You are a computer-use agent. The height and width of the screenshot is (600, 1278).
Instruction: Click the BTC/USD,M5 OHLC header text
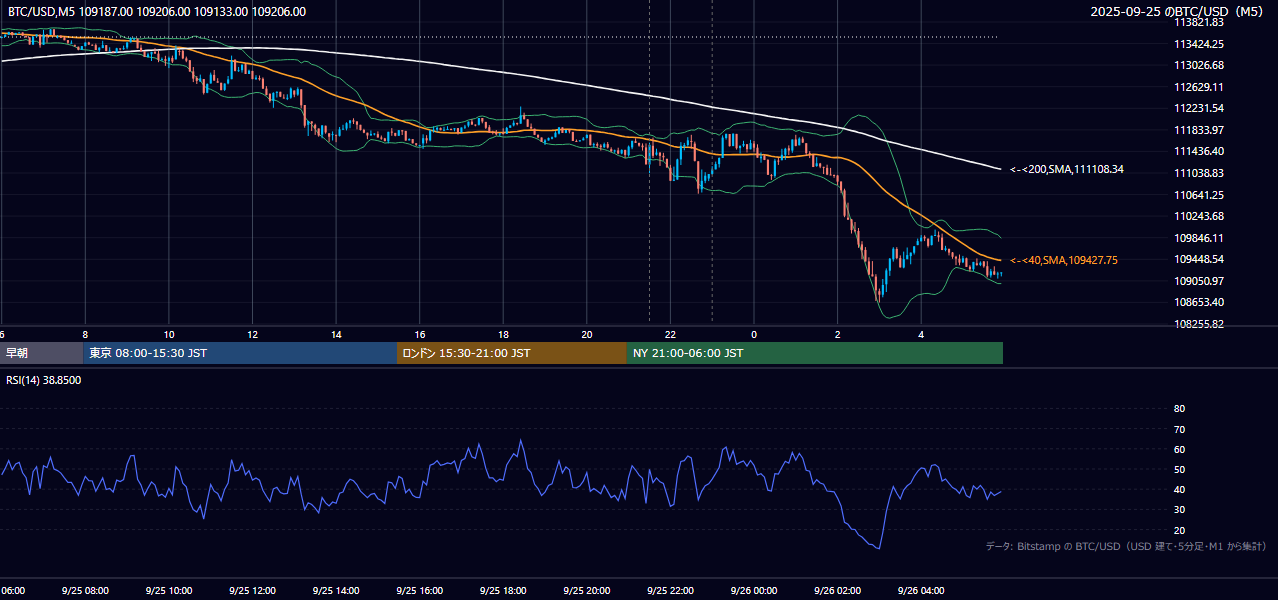tap(157, 12)
